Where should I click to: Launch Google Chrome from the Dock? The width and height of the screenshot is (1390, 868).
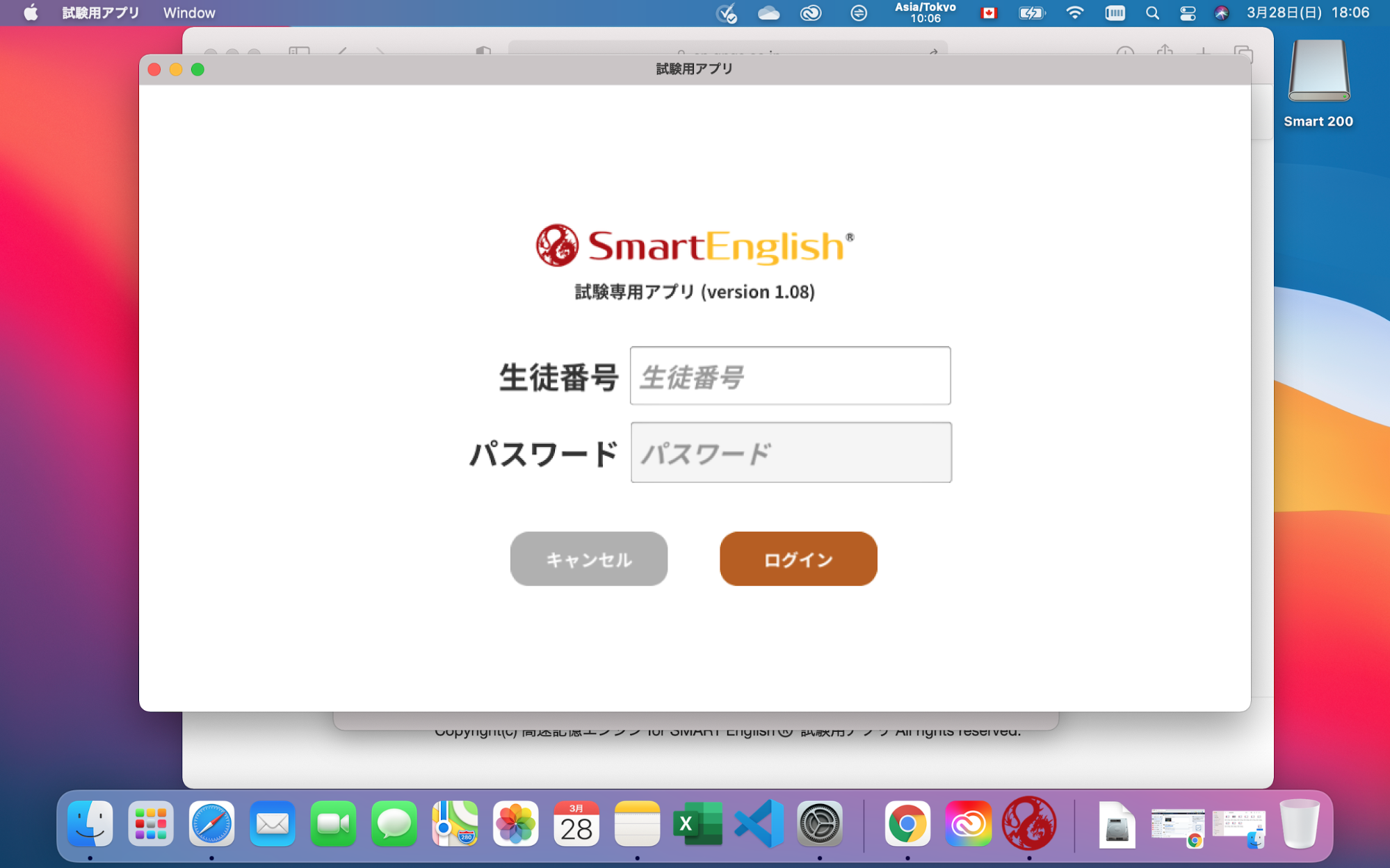(x=907, y=824)
